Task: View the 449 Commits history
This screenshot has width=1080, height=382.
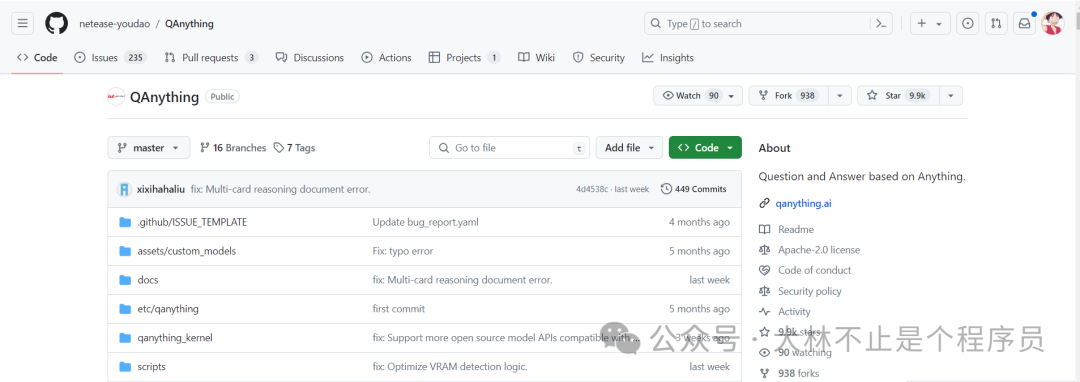Action: click(694, 189)
